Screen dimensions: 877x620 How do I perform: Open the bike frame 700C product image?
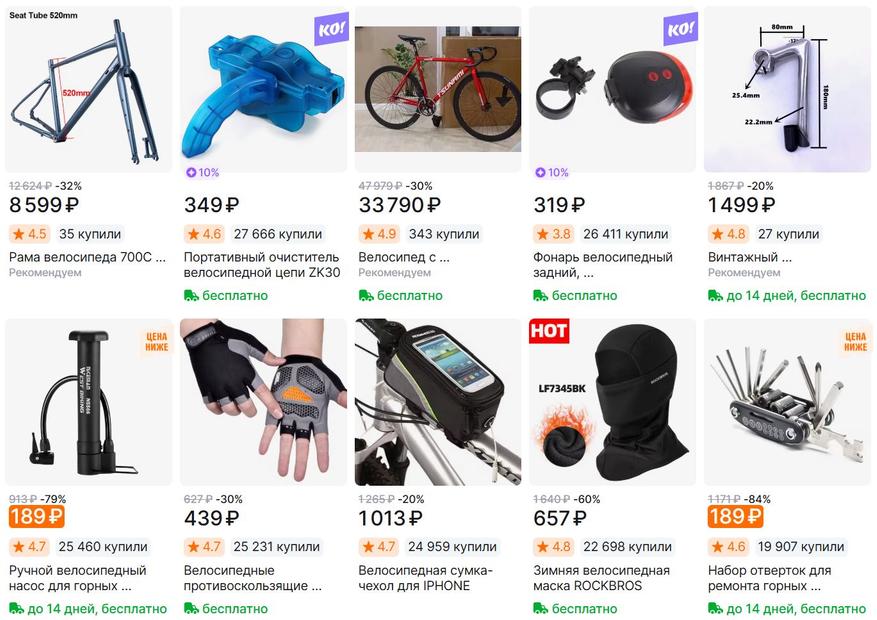click(x=89, y=89)
